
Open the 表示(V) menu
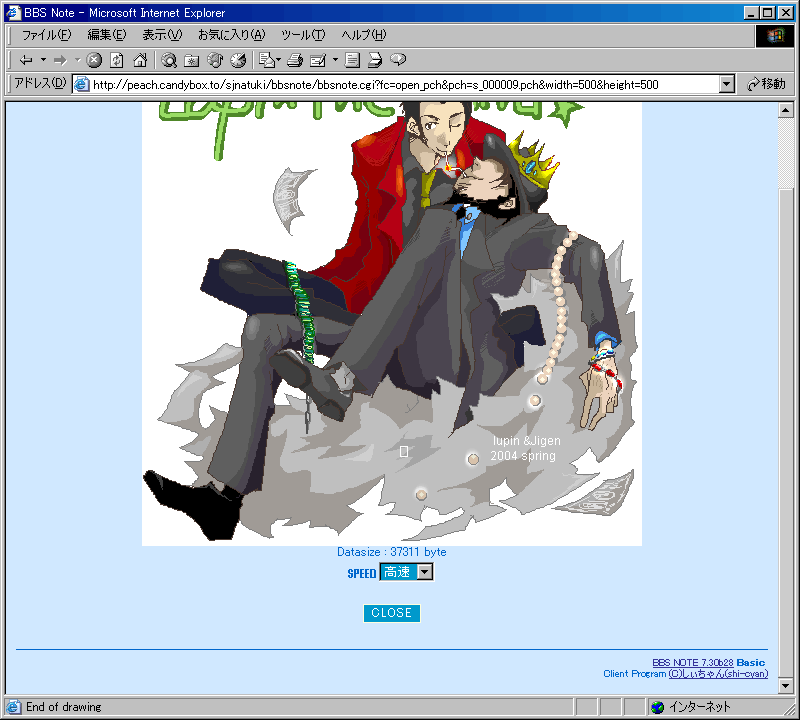pos(162,35)
